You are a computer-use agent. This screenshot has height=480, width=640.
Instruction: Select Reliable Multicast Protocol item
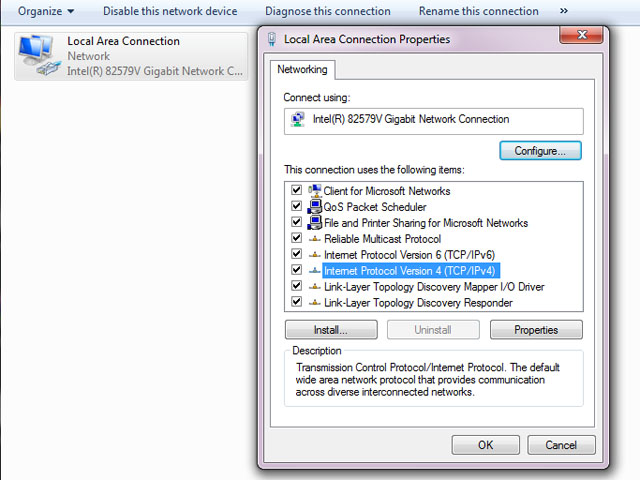[382, 239]
